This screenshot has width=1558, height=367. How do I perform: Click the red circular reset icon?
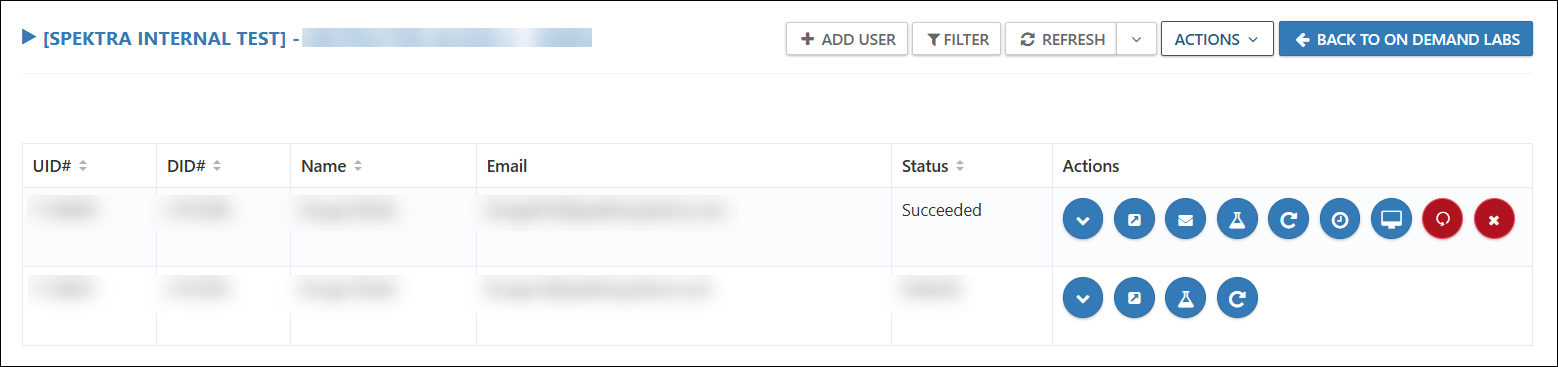1443,220
